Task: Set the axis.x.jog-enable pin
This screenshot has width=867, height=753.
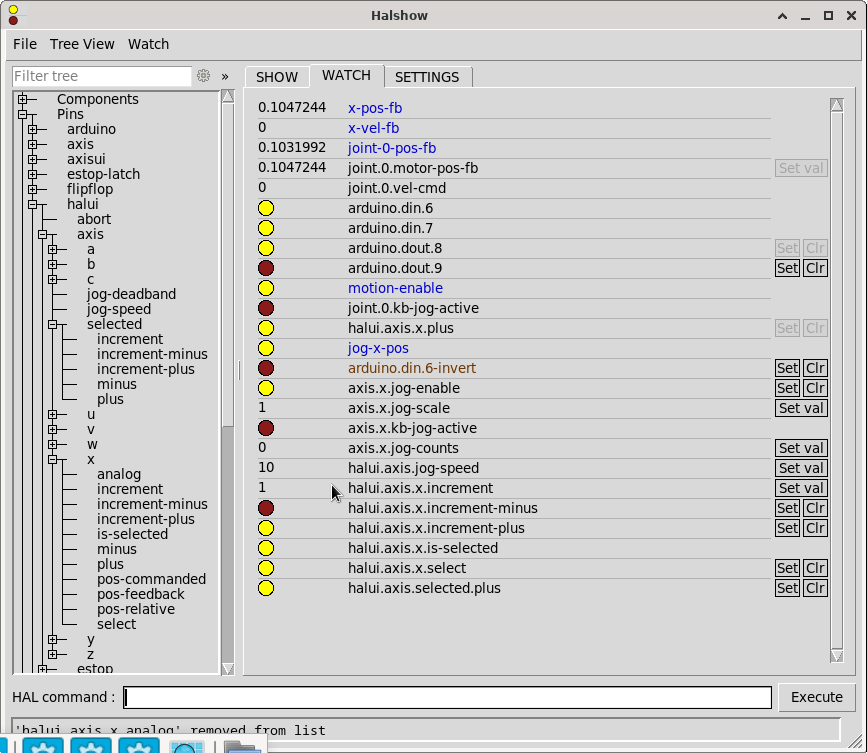Action: pyautogui.click(x=787, y=388)
